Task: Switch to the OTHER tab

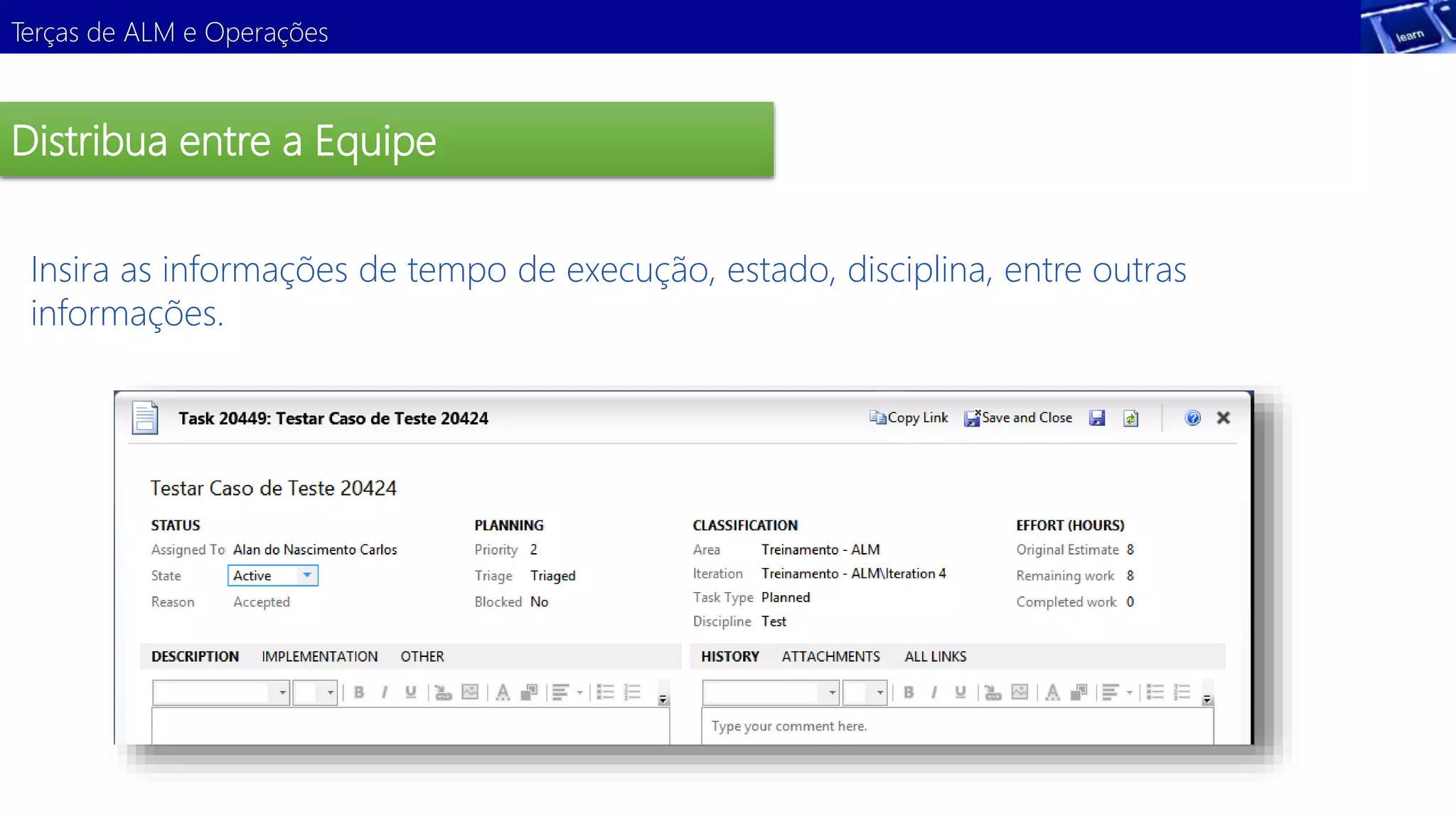Action: (422, 656)
